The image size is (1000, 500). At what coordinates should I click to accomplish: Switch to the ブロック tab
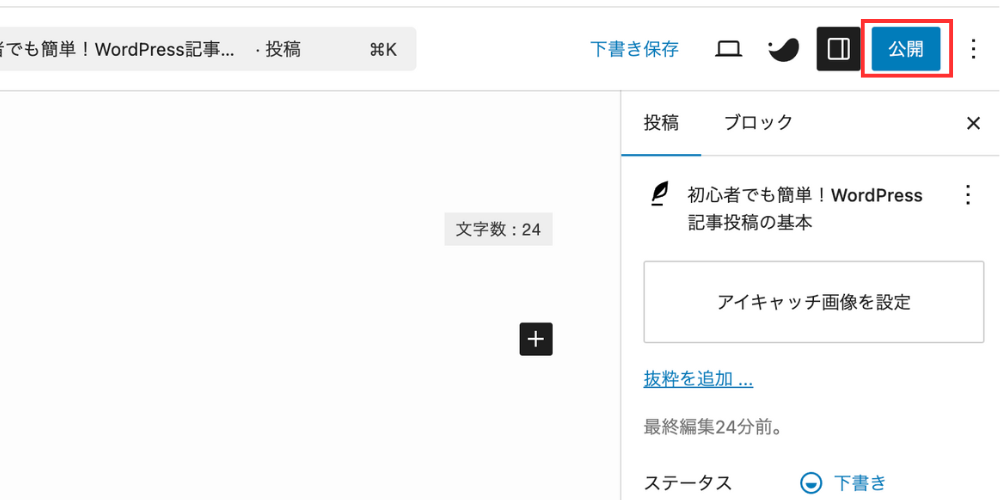click(x=758, y=123)
